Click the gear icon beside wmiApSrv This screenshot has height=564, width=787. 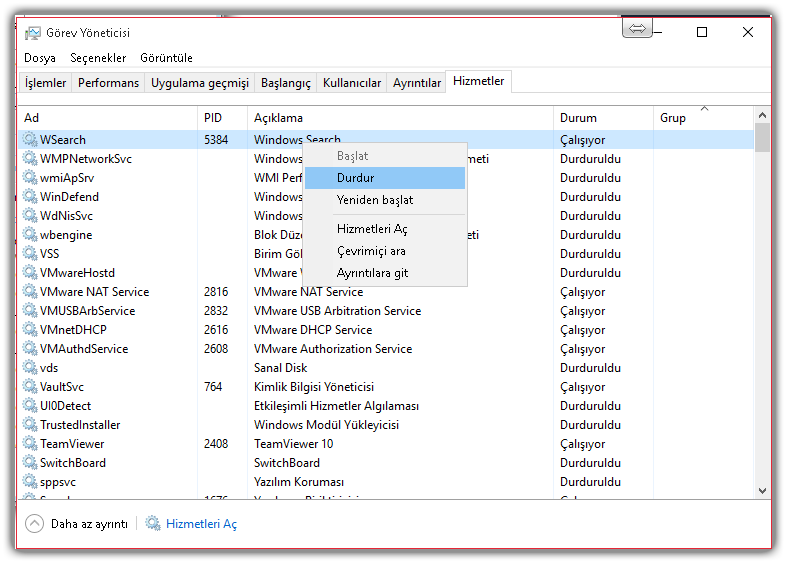[30, 177]
